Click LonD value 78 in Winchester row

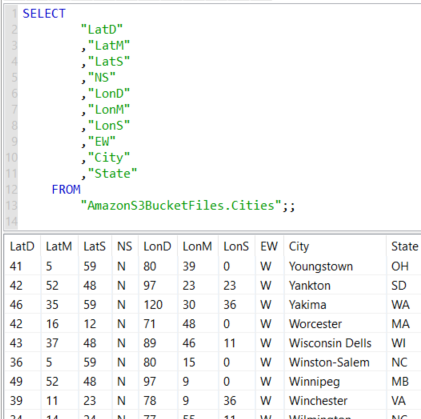pos(150,401)
